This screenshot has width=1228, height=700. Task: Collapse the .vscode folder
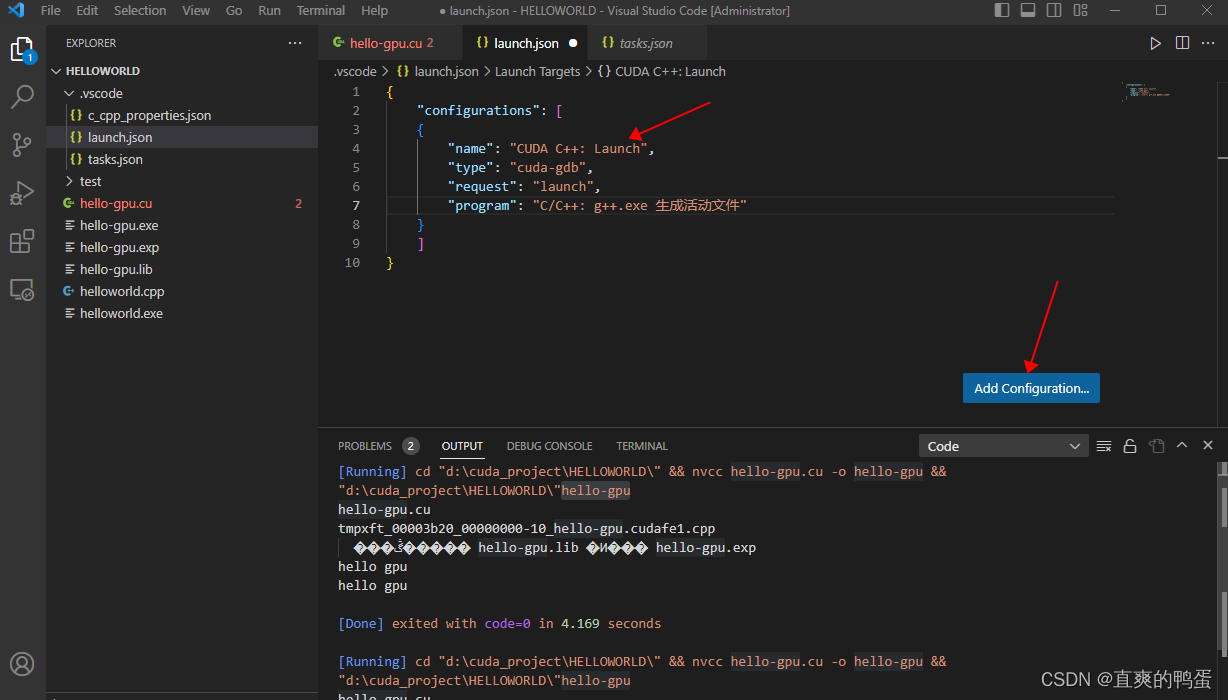click(101, 93)
